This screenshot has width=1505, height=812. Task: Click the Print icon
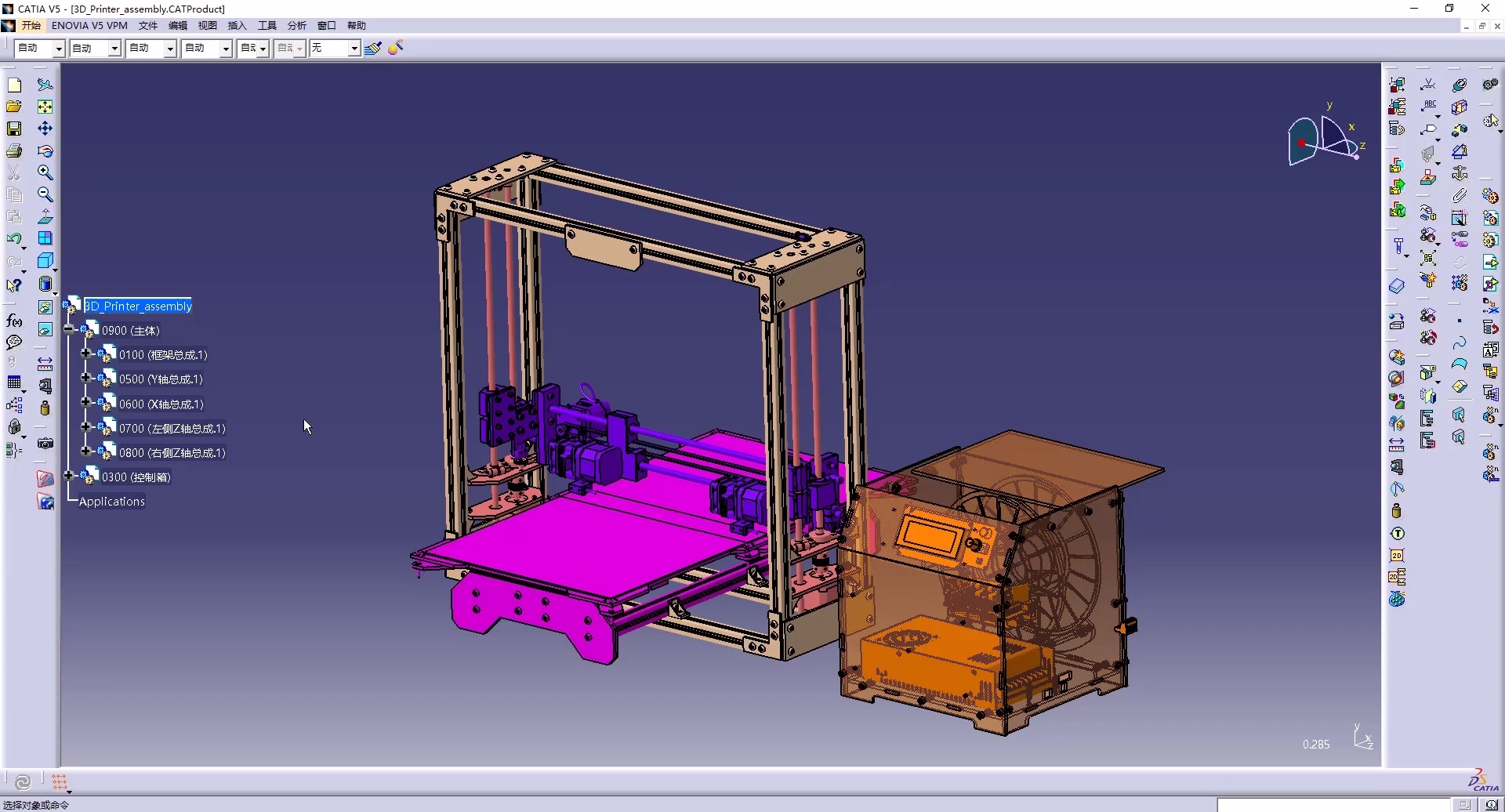tap(14, 150)
